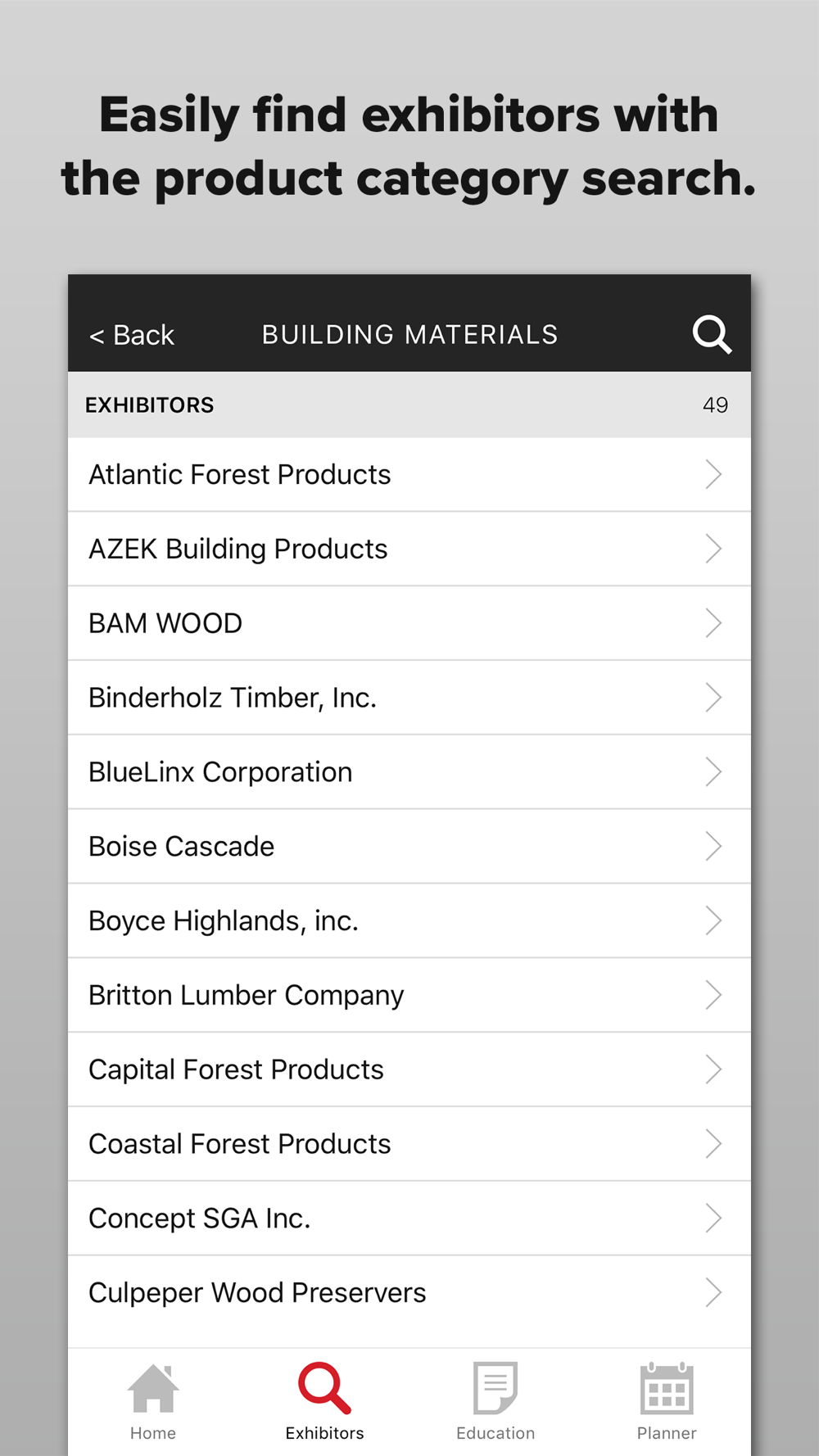819x1456 pixels.
Task: View Boyce Highlands, inc. details
Action: 409,921
